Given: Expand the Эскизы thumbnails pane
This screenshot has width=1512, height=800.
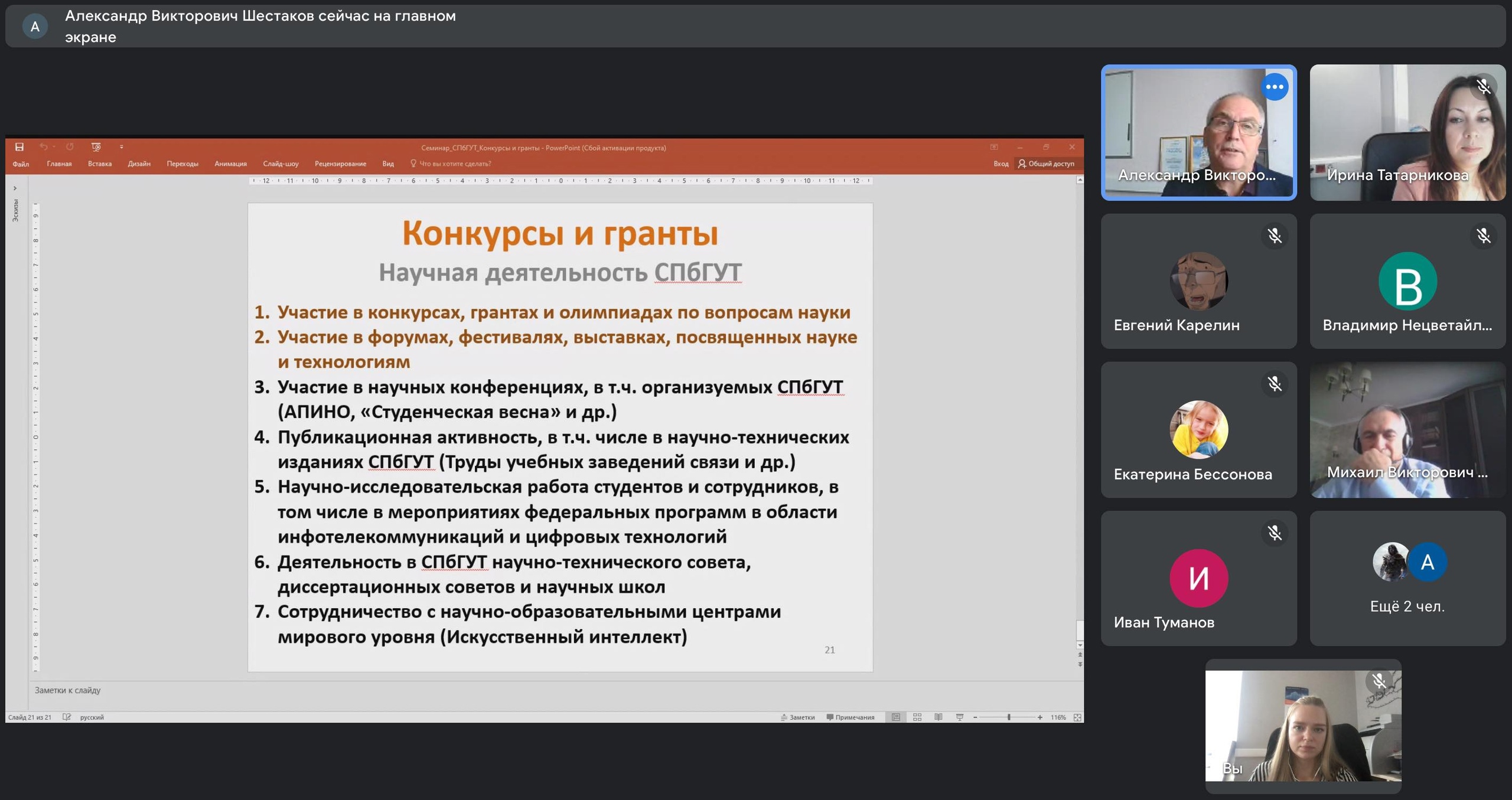Looking at the screenshot, I should pyautogui.click(x=15, y=188).
